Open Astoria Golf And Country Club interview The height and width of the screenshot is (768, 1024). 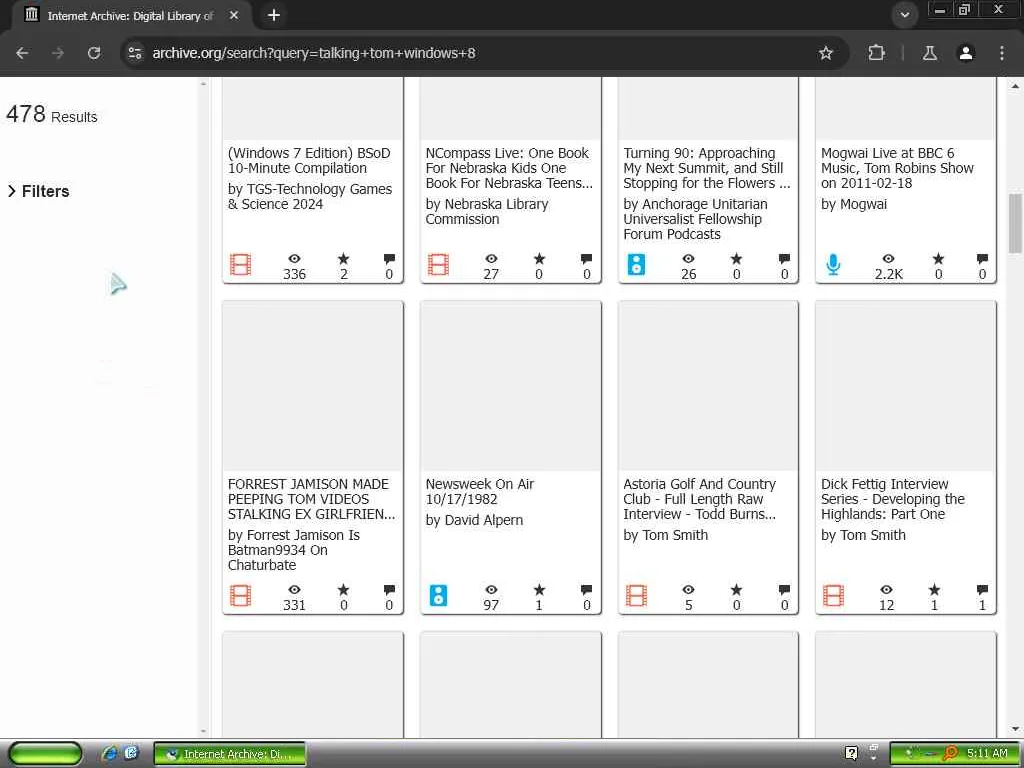(x=699, y=499)
